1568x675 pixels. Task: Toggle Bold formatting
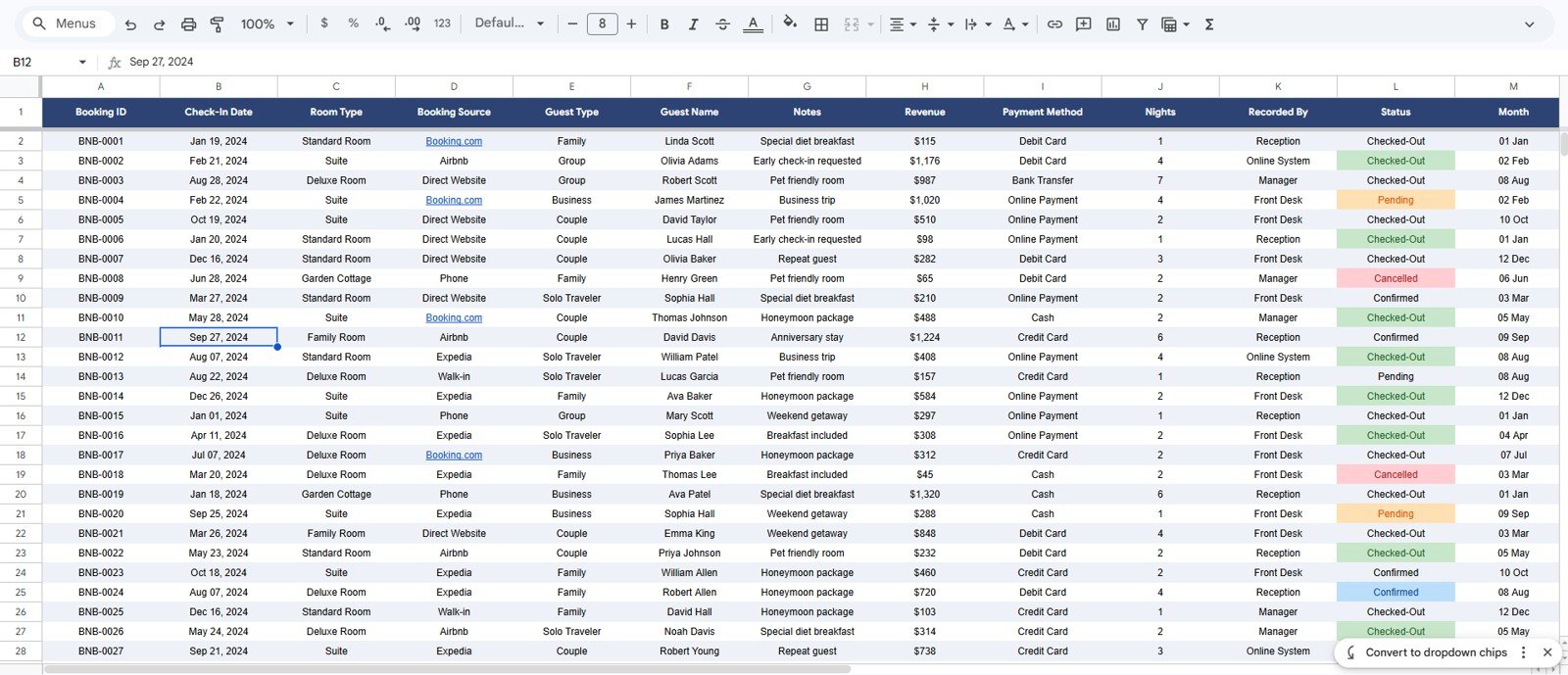click(664, 24)
